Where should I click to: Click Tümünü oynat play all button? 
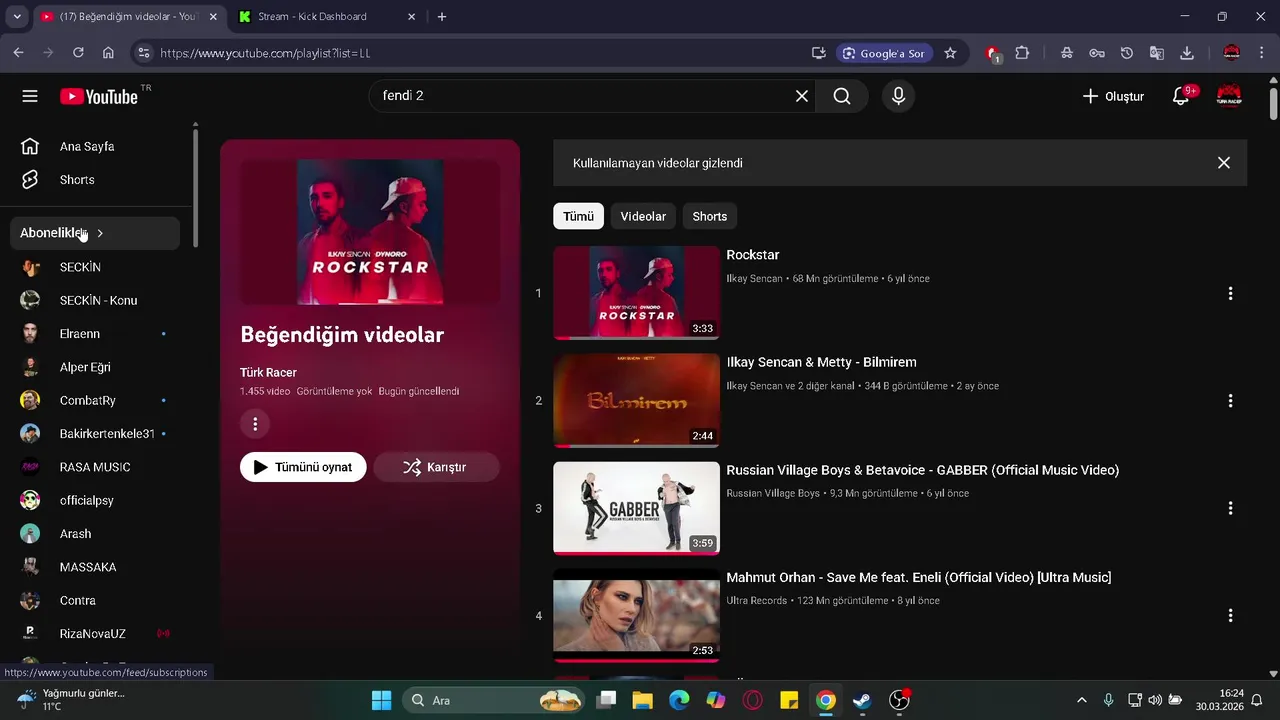(x=303, y=467)
